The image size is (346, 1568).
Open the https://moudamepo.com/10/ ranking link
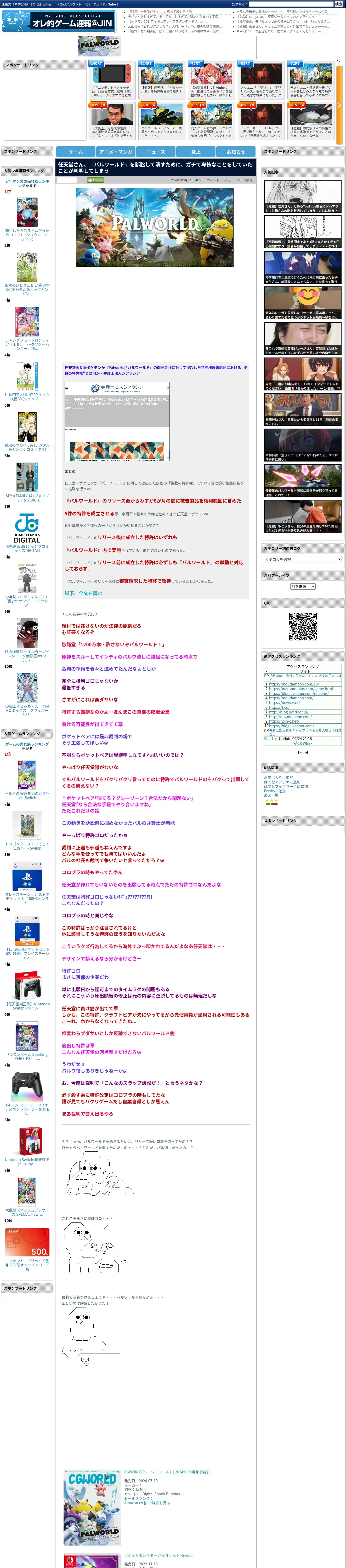click(x=294, y=684)
